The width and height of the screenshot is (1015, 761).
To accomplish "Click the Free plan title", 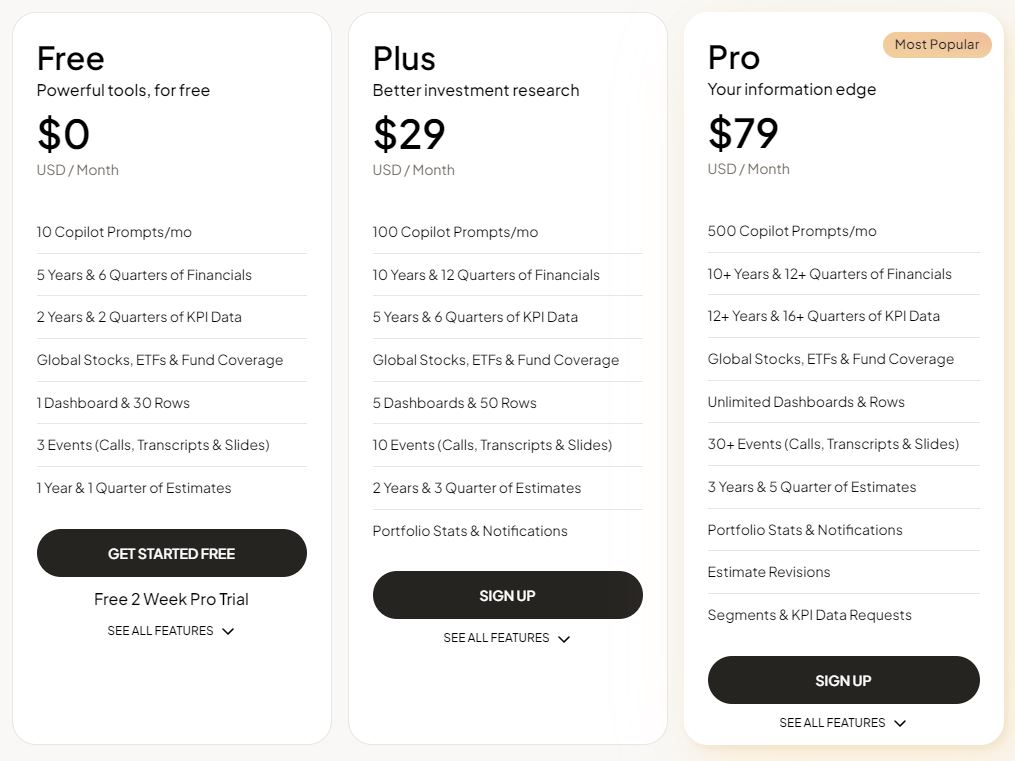I will pos(71,58).
